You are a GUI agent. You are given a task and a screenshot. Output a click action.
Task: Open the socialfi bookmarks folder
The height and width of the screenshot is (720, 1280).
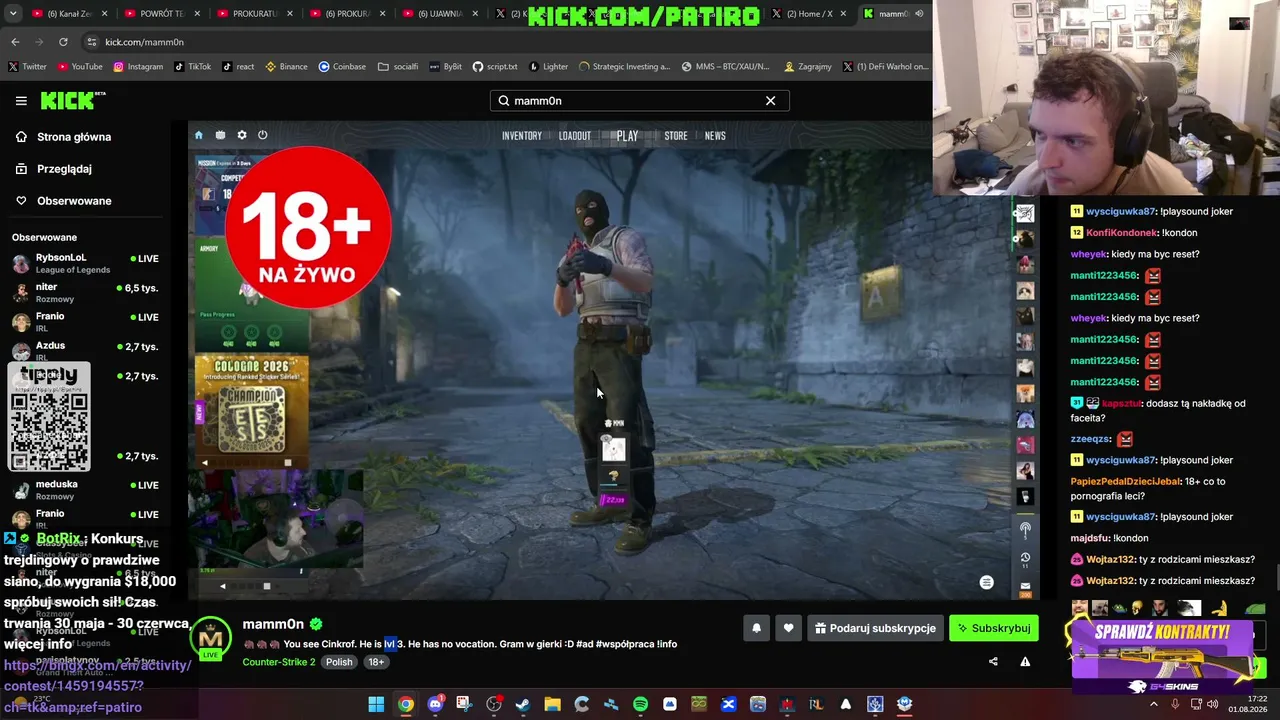click(x=398, y=67)
